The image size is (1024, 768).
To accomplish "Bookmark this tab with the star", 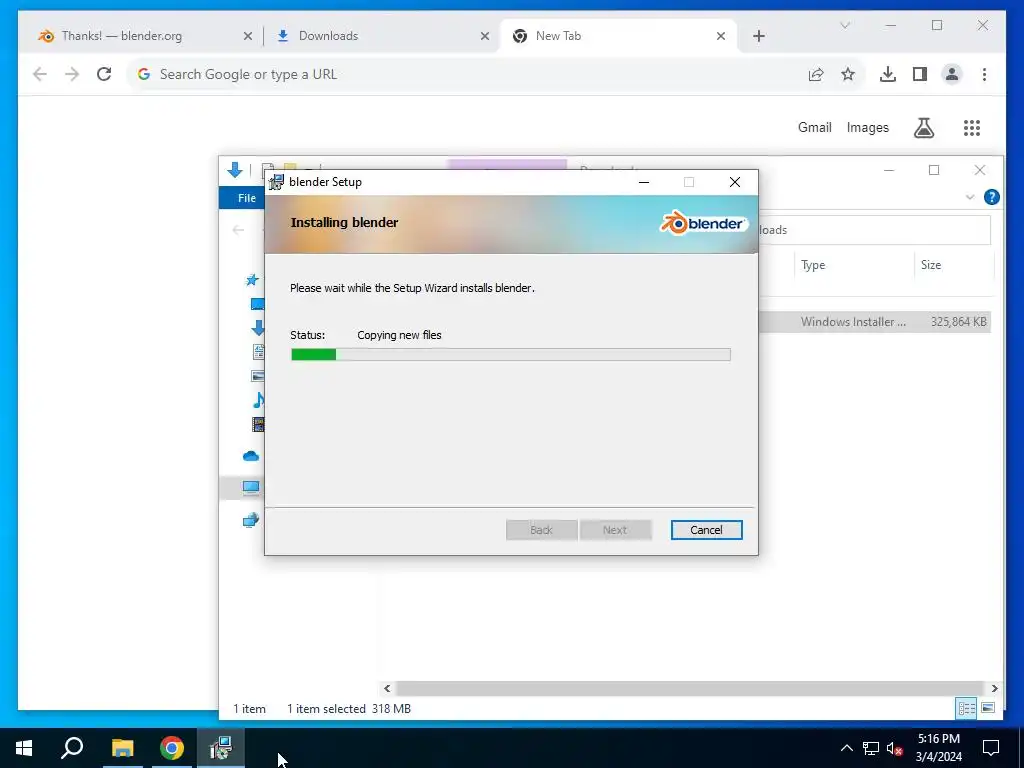I will [848, 74].
